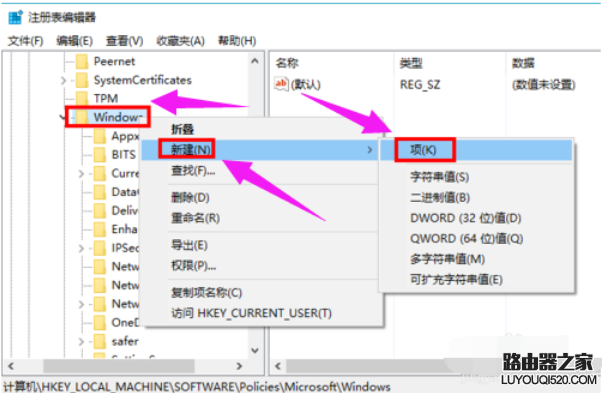Open the 新建(N) submenu arrow
The height and width of the screenshot is (393, 603).
click(x=370, y=150)
